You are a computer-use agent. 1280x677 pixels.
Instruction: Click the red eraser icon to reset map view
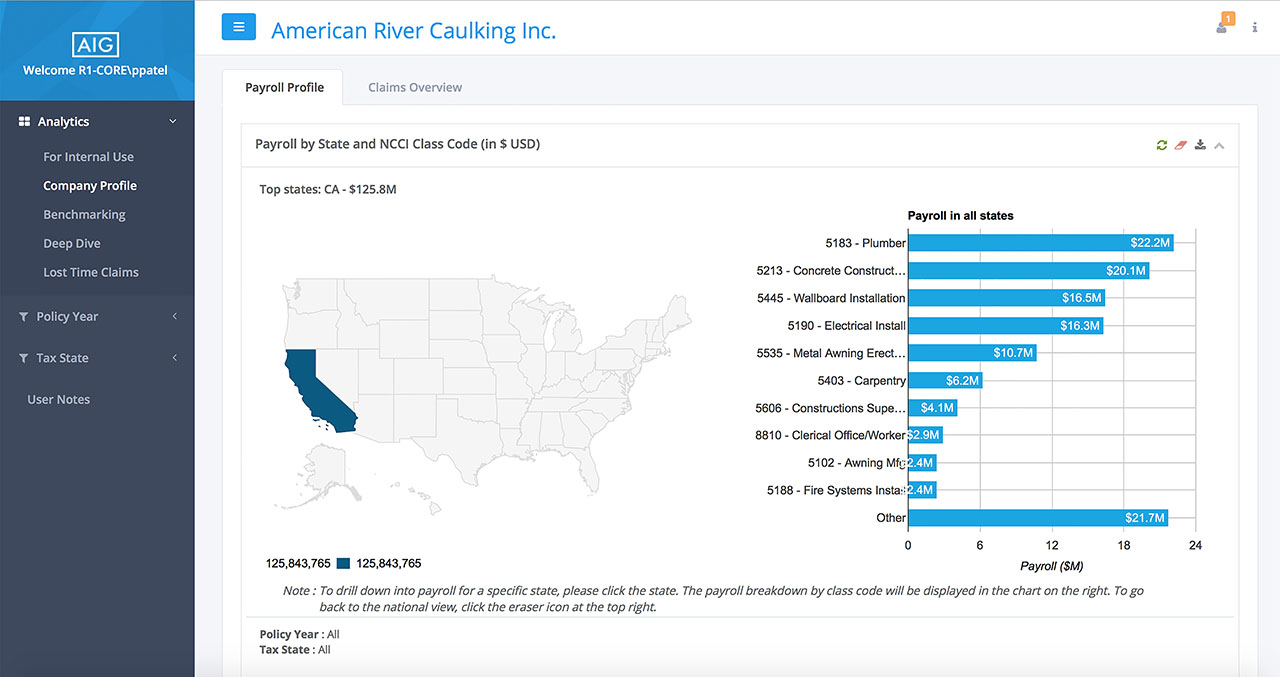pyautogui.click(x=1180, y=144)
